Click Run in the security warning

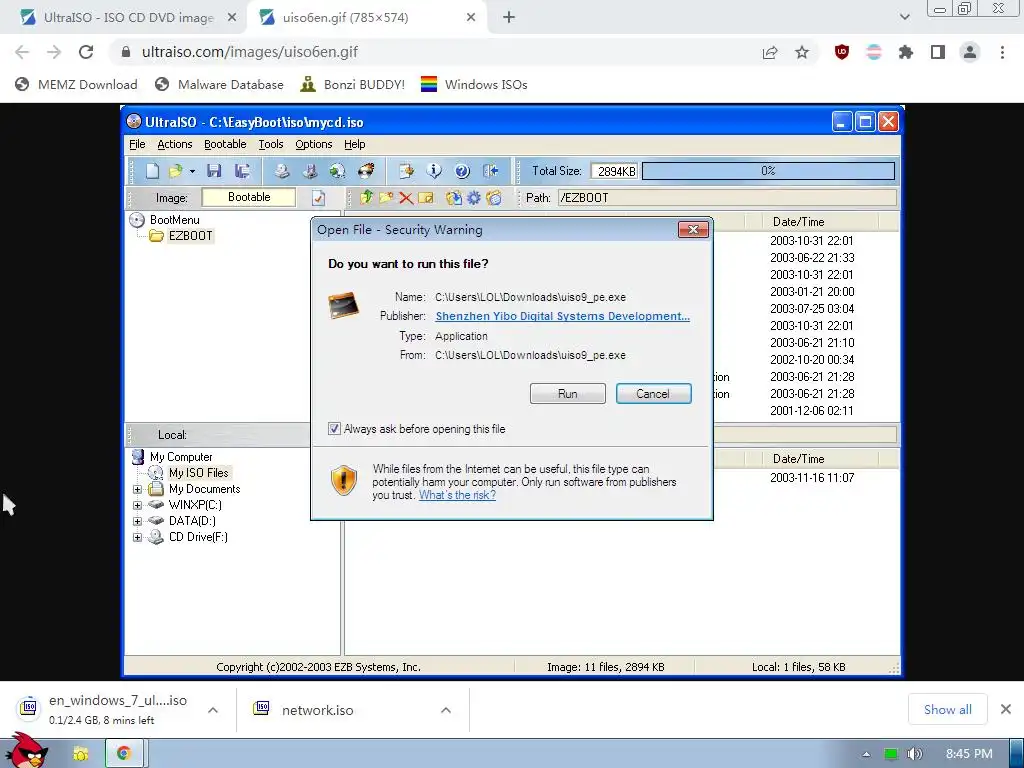pos(568,394)
